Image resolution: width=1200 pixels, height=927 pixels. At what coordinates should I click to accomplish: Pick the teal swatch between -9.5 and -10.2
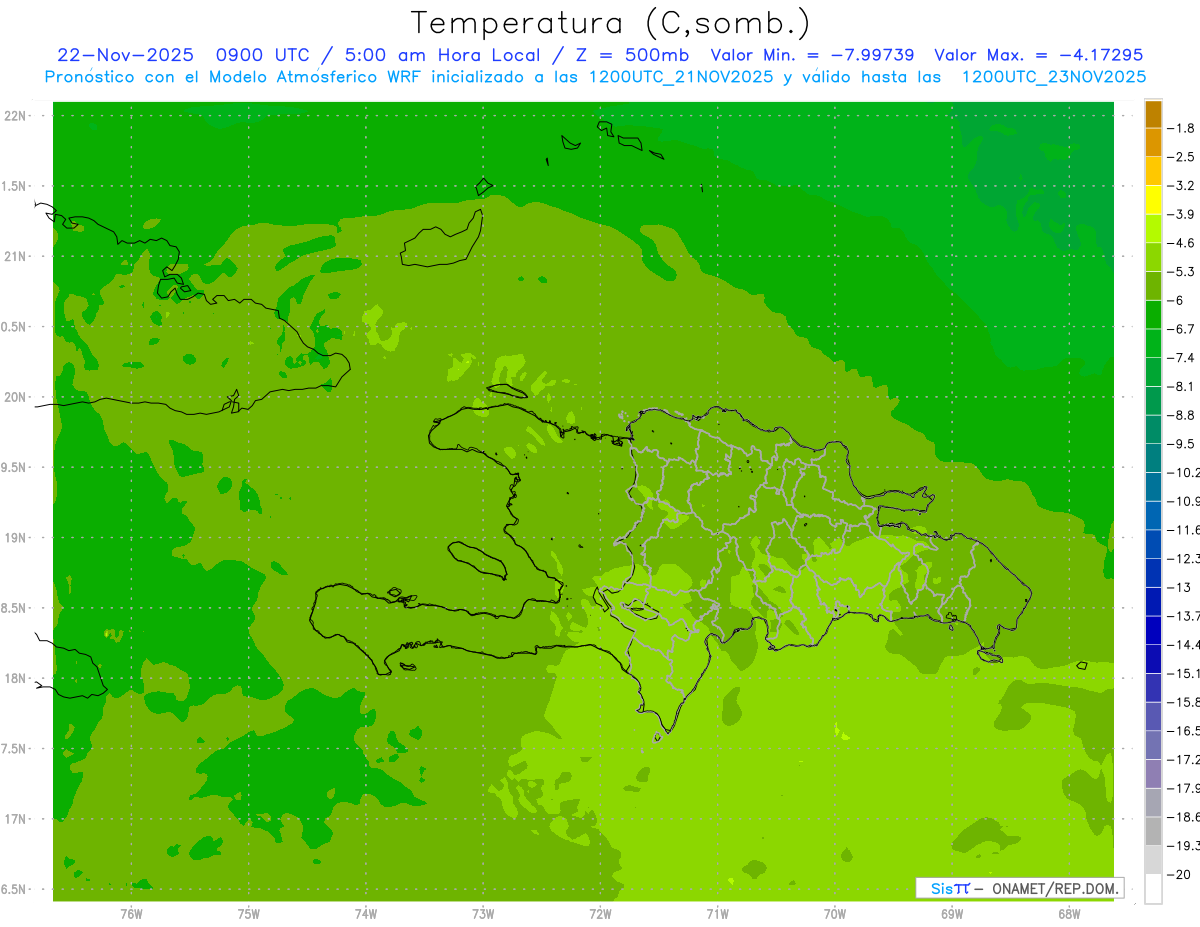pos(1153,458)
